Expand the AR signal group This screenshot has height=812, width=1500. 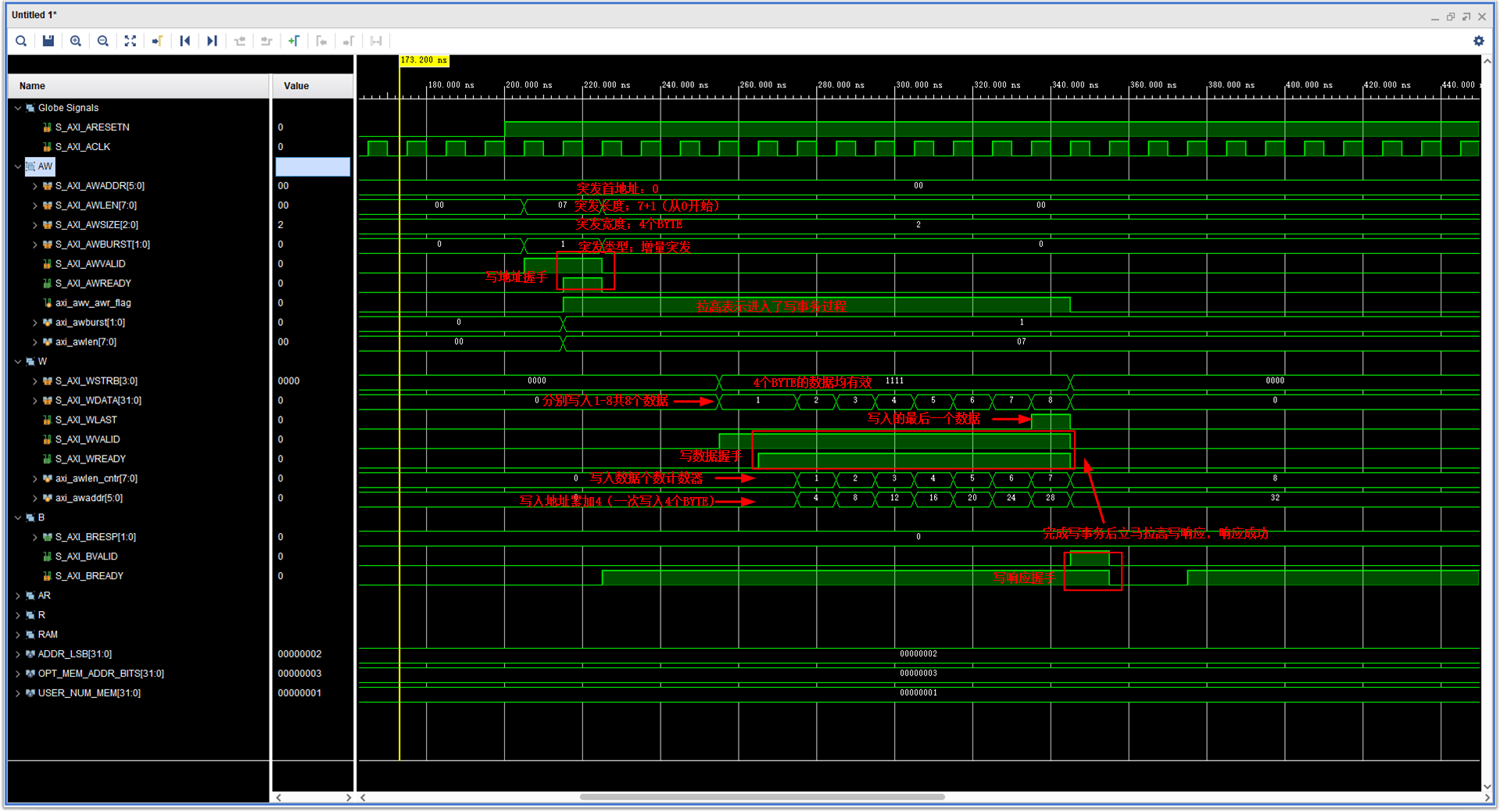(x=17, y=595)
